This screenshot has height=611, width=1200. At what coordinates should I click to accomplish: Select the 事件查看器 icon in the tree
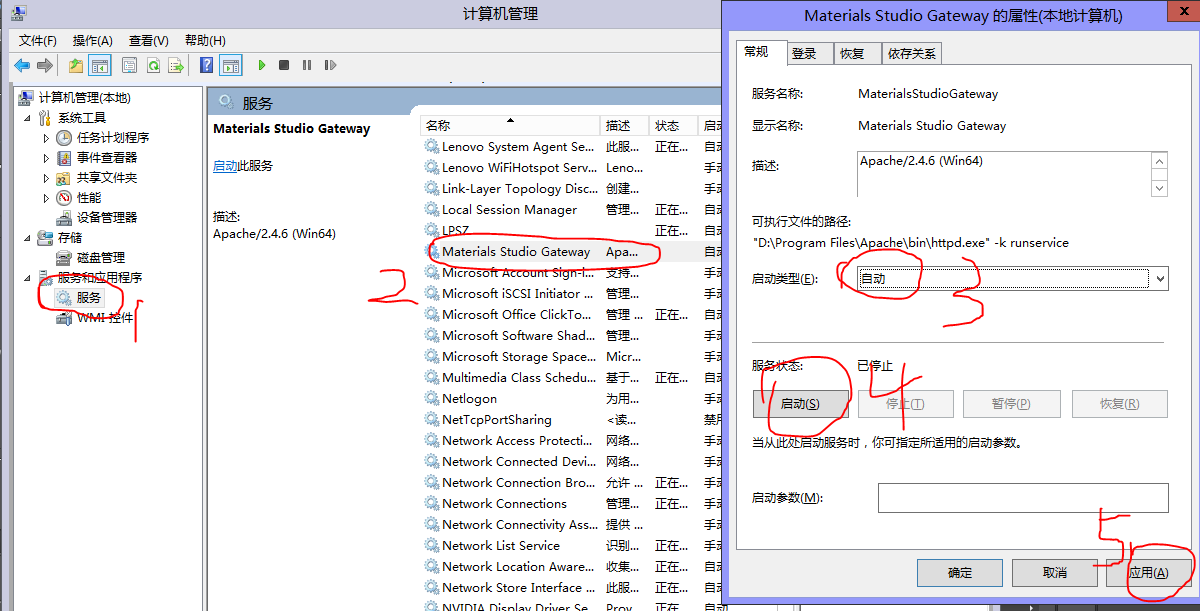(x=64, y=157)
